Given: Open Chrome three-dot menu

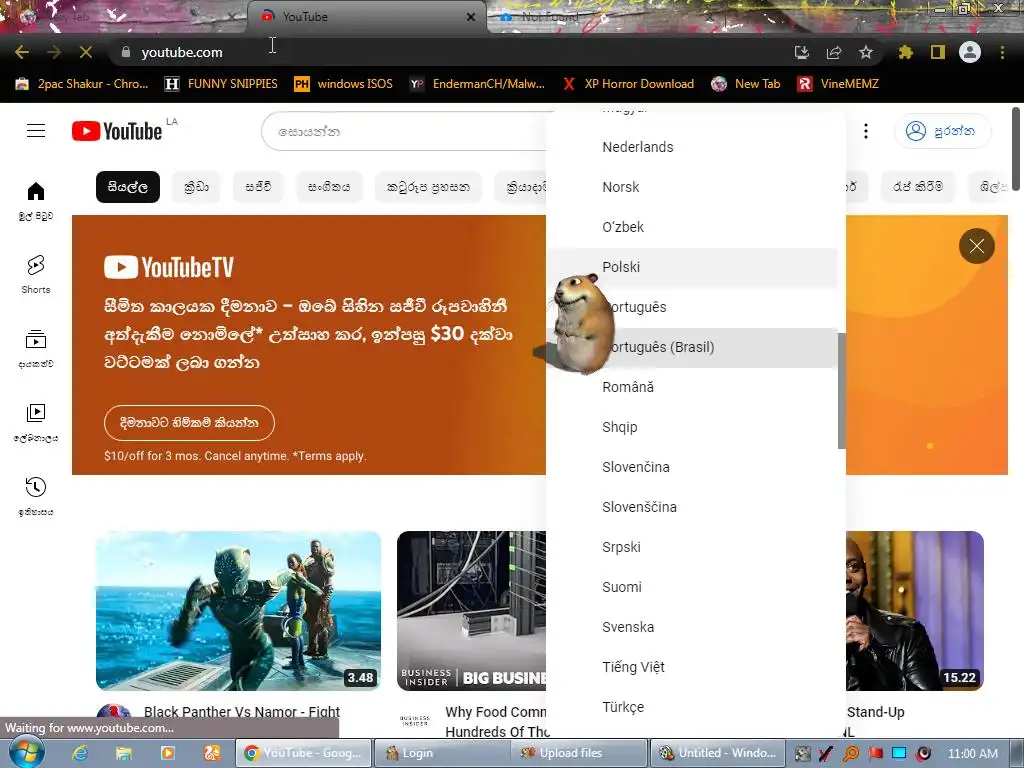Looking at the screenshot, I should click(1002, 52).
